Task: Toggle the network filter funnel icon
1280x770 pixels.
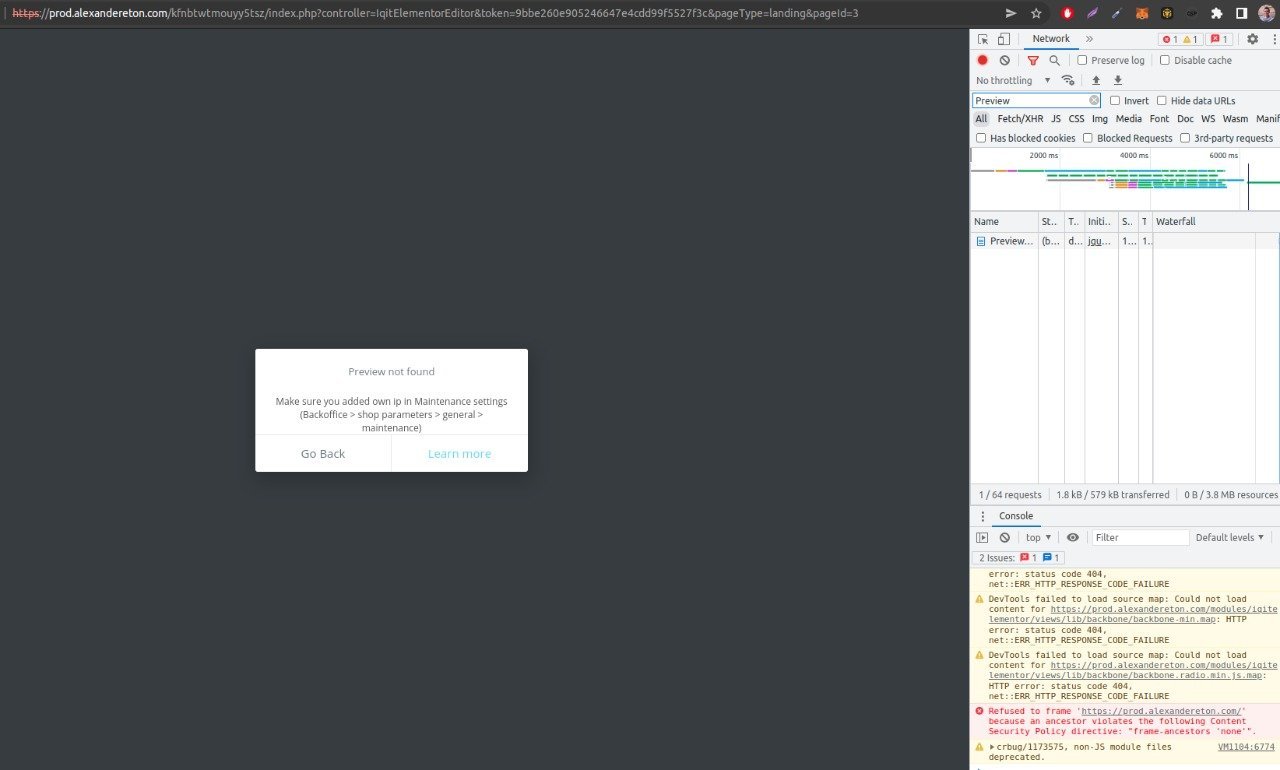Action: (1033, 60)
